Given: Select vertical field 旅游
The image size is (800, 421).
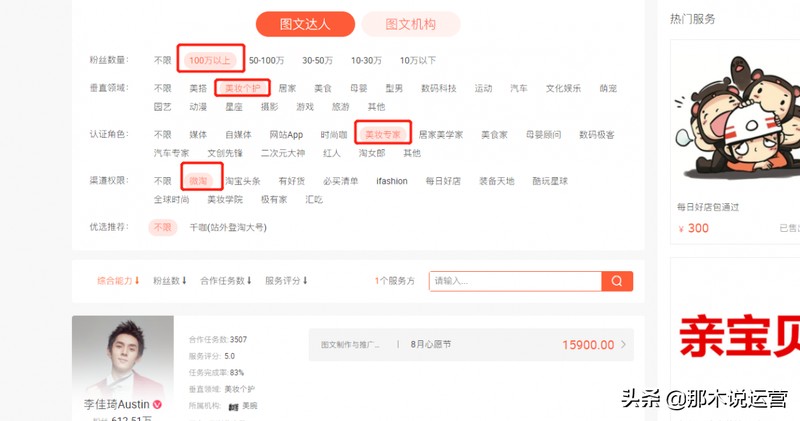Looking at the screenshot, I should (x=341, y=107).
